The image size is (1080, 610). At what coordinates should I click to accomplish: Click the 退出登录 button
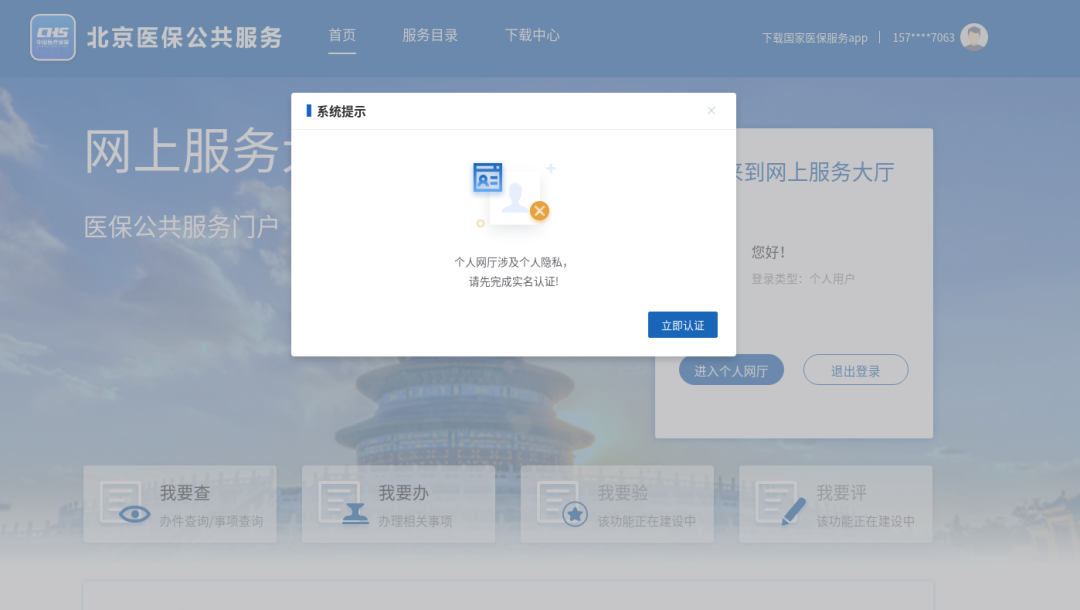[855, 370]
